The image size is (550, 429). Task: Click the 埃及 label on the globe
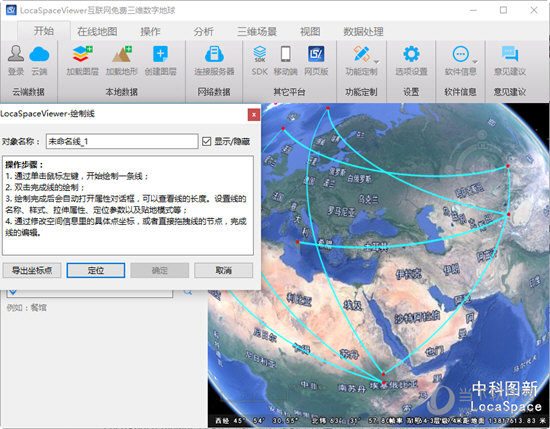[x=353, y=305]
